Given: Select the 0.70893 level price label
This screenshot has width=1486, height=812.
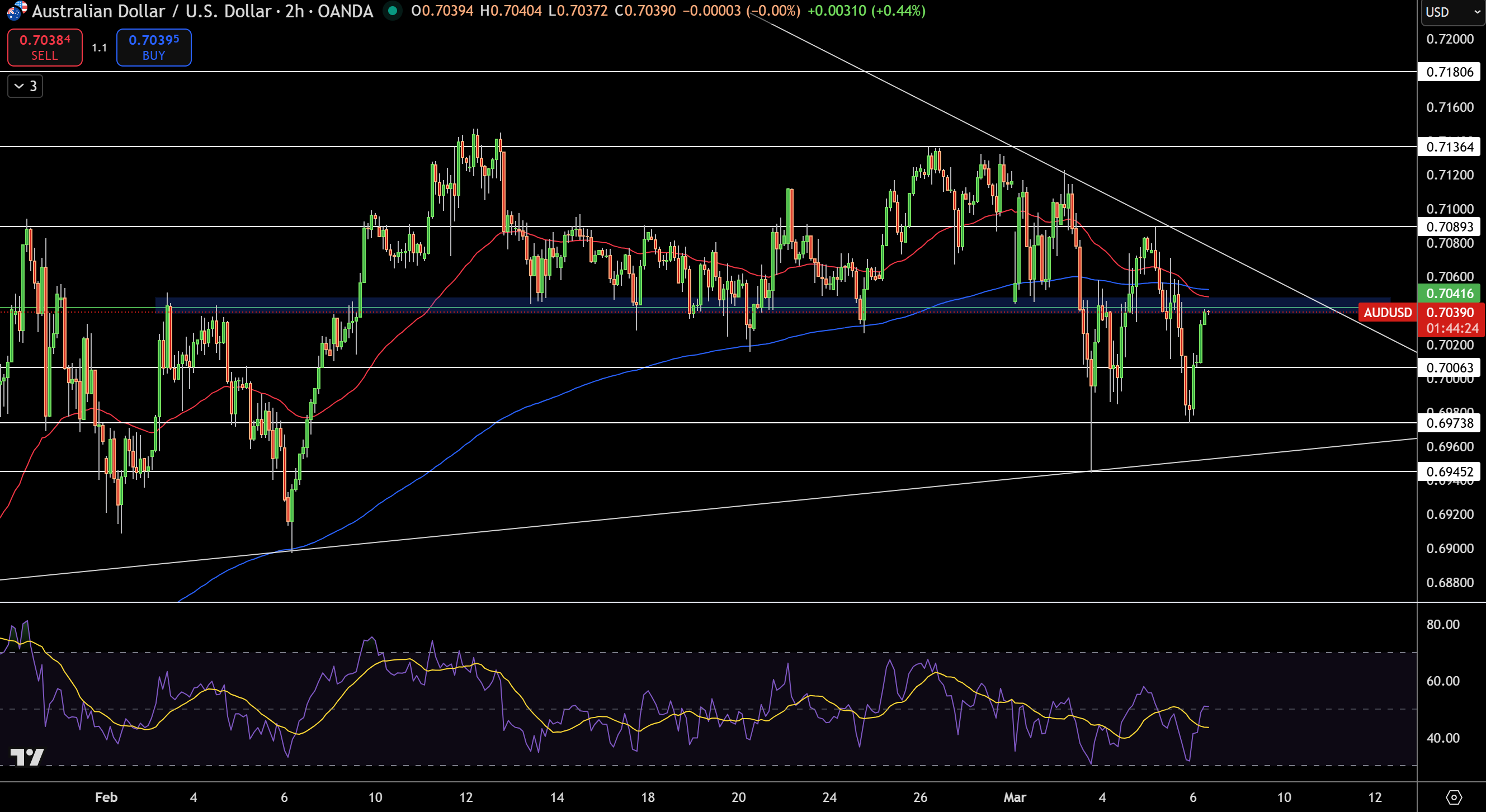Looking at the screenshot, I should pos(1450,226).
